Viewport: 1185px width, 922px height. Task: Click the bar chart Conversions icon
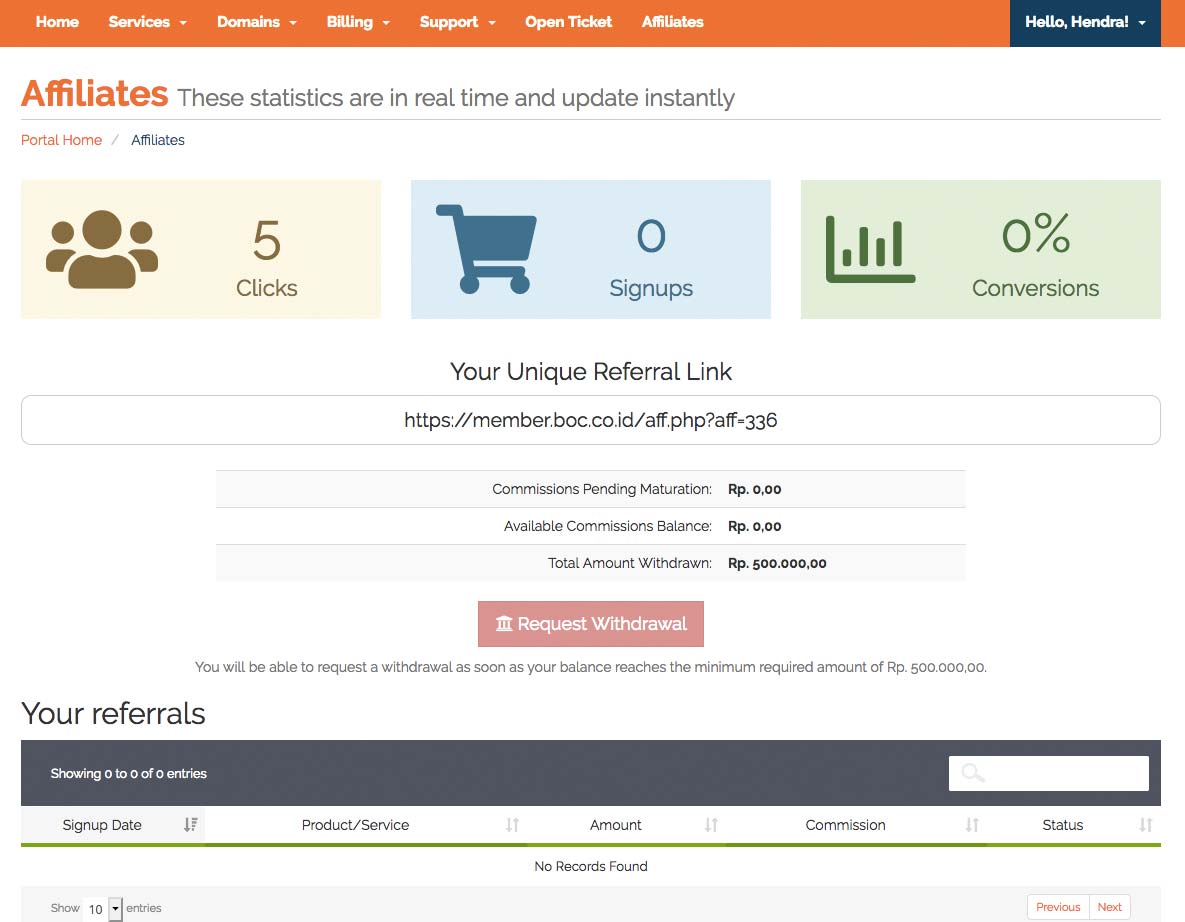(x=870, y=249)
